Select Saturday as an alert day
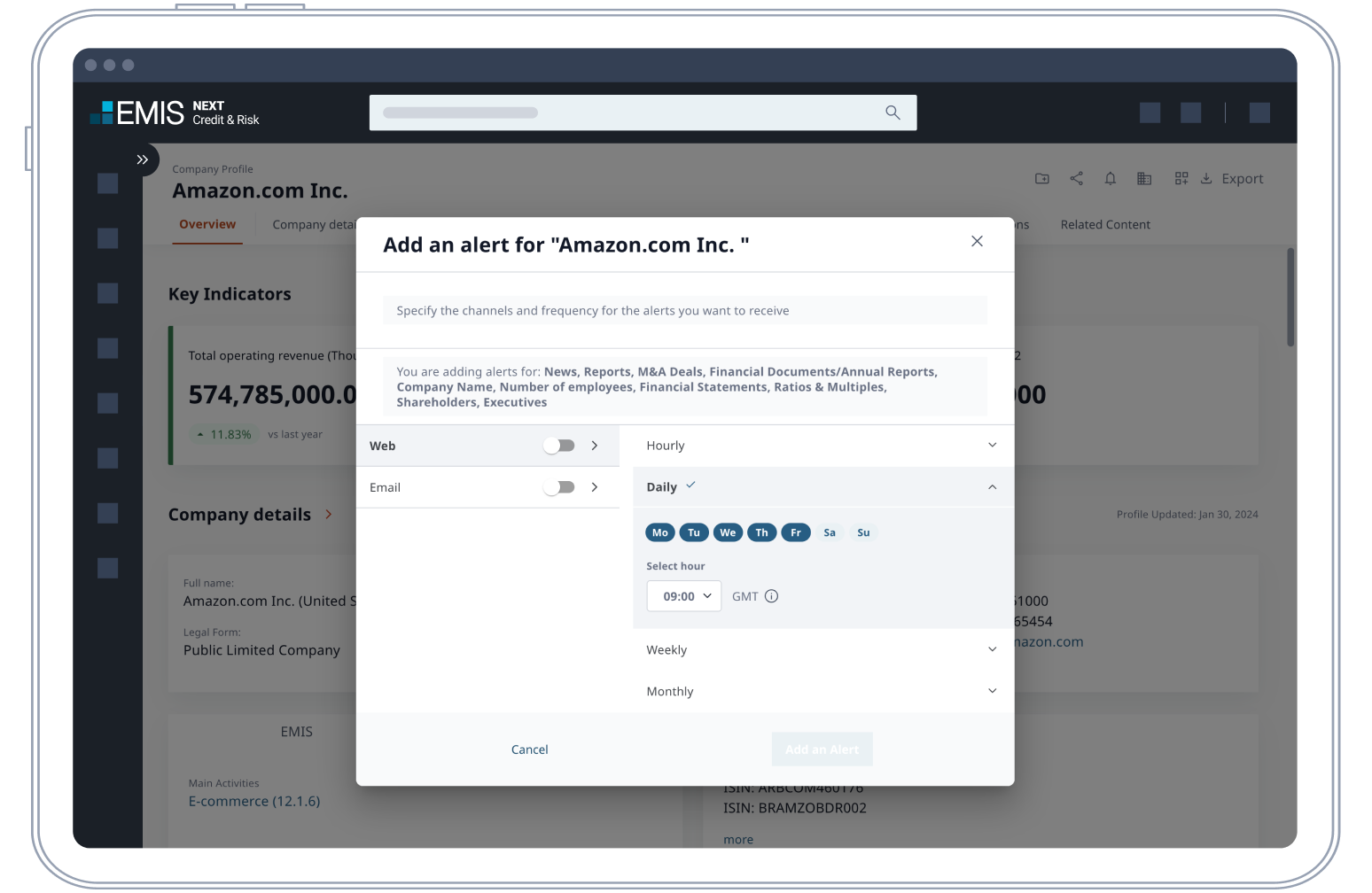The image size is (1372, 893). point(830,532)
